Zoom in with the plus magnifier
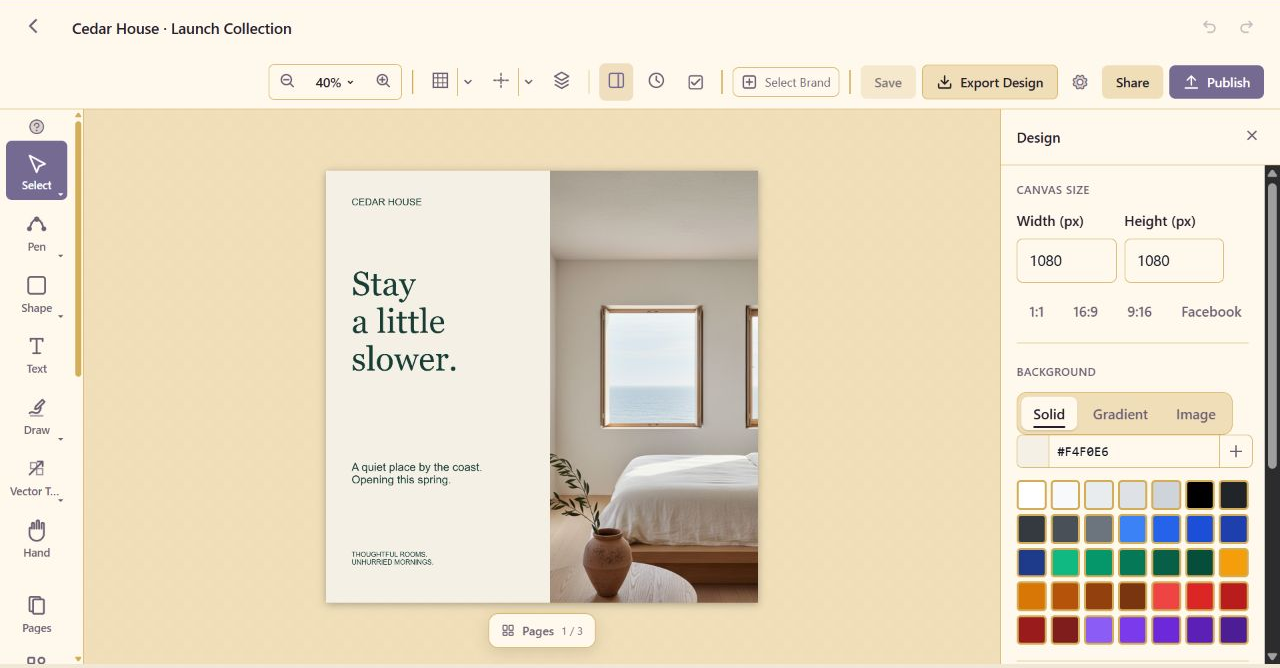 point(383,82)
